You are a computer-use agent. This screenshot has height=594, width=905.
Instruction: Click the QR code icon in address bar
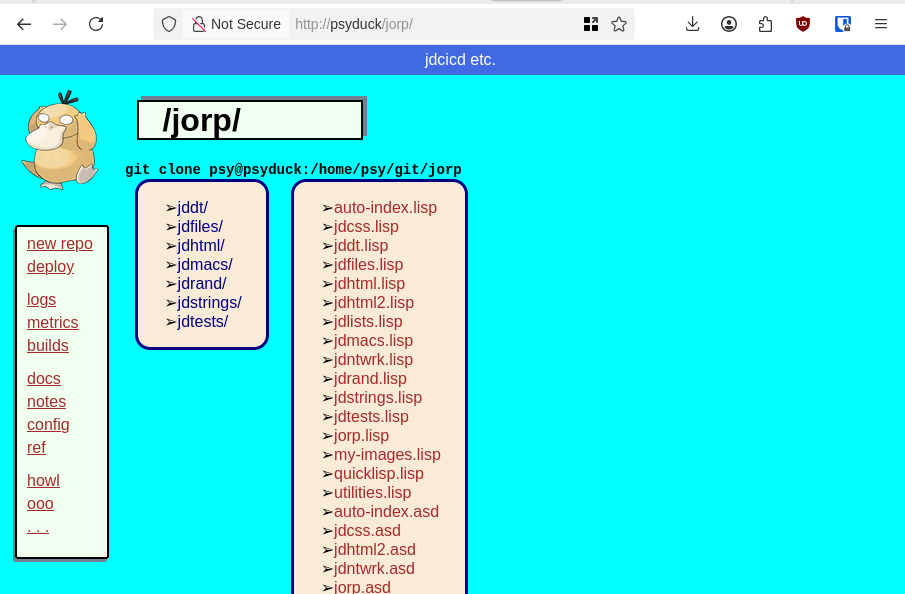pos(591,24)
